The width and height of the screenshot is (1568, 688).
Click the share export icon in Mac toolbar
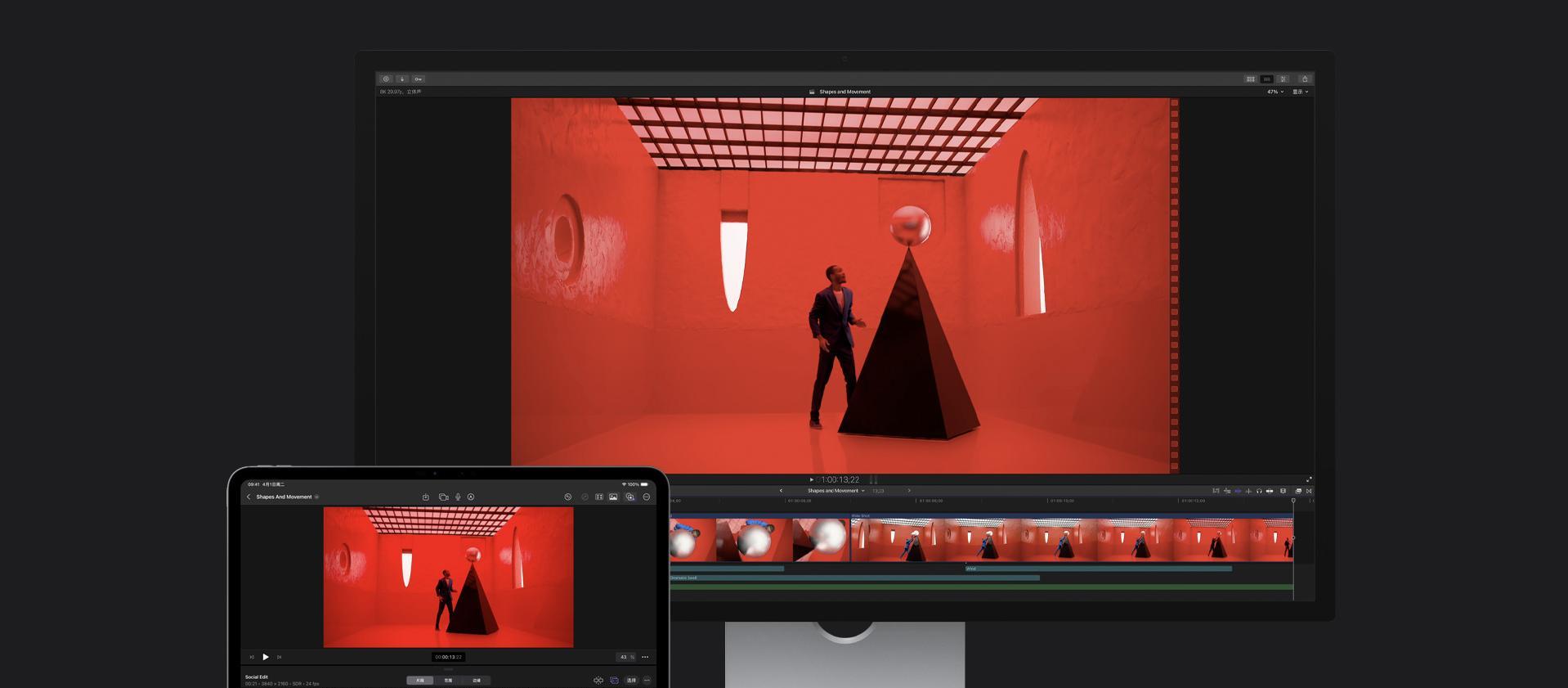tap(1305, 79)
